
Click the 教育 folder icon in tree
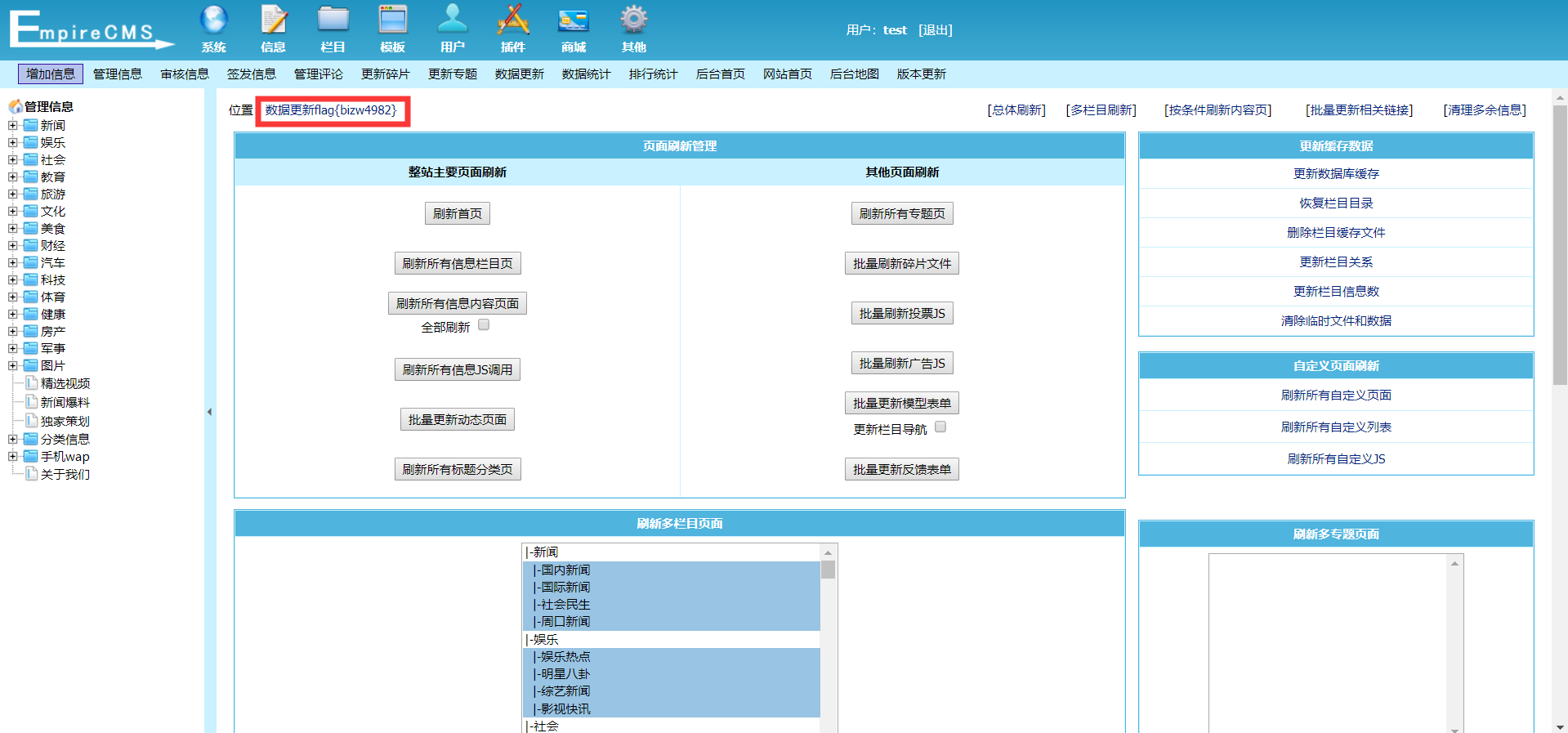31,177
